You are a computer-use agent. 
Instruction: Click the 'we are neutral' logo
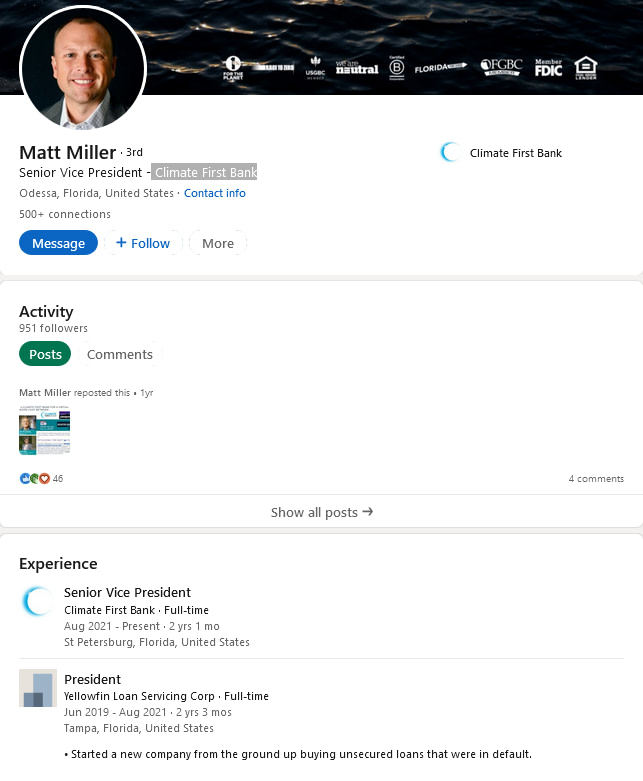click(357, 67)
